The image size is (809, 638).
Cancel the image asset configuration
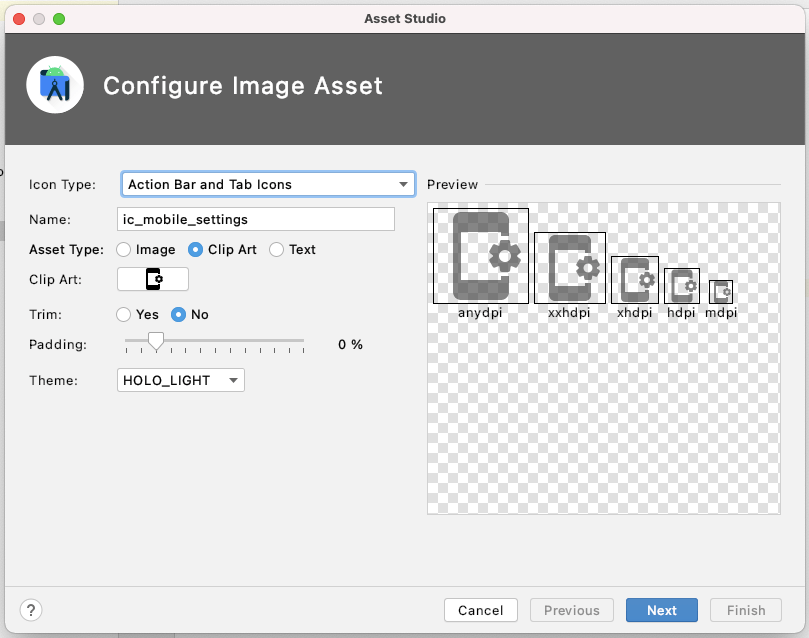pyautogui.click(x=480, y=610)
